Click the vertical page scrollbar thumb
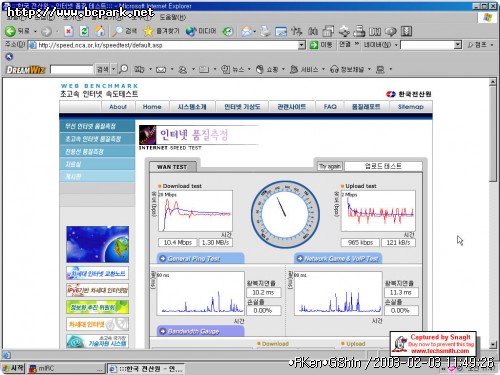500x375 pixels. coord(493,133)
